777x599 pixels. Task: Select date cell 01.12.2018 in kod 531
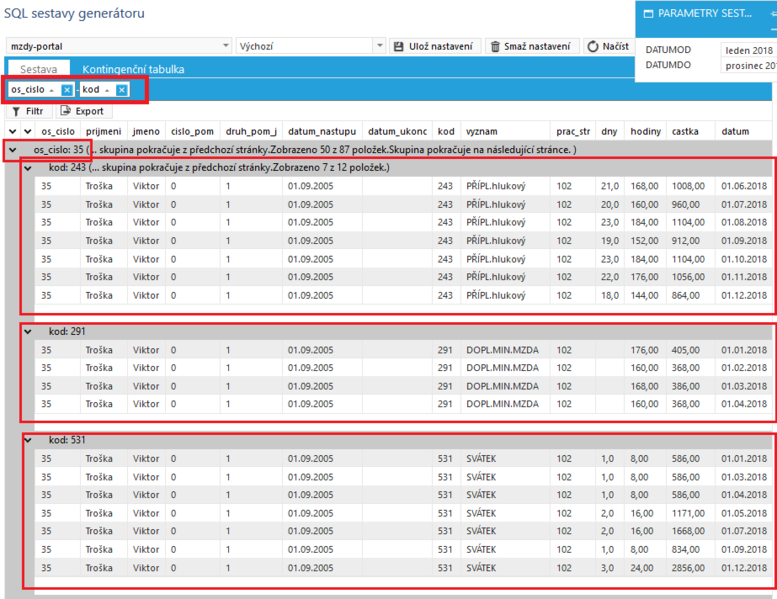pyautogui.click(x=744, y=568)
